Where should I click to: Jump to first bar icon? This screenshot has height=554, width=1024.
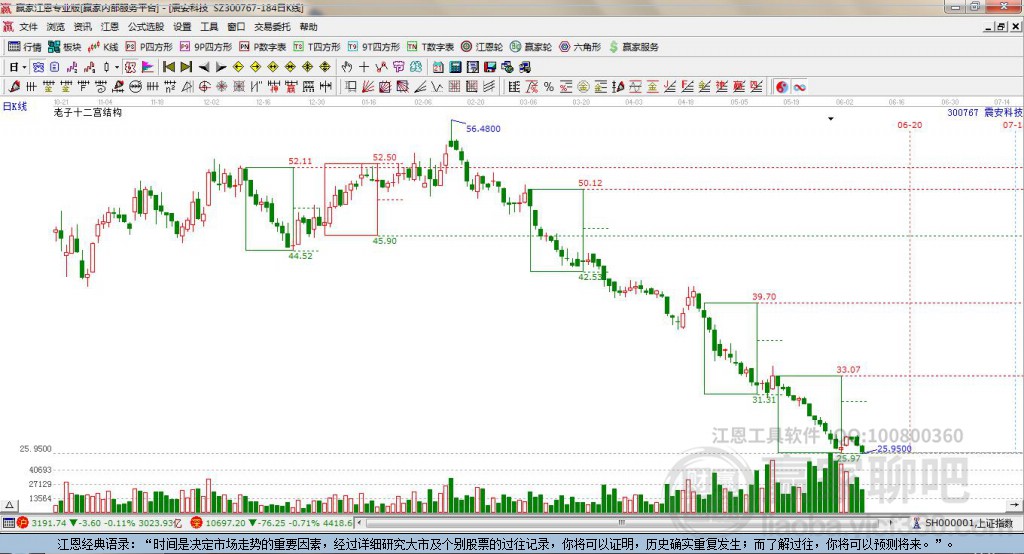[x=168, y=67]
